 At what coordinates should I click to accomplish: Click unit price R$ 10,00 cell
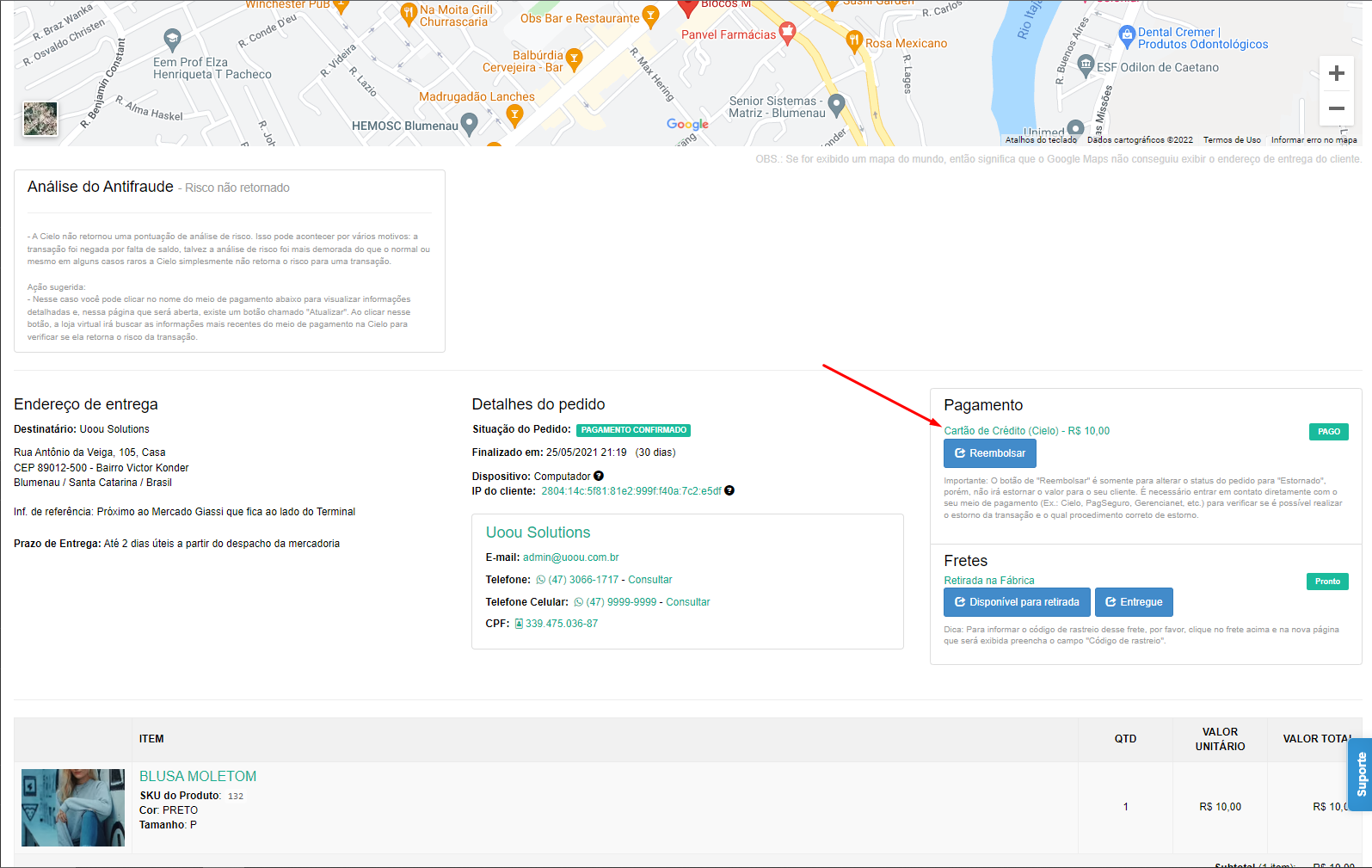tap(1220, 807)
